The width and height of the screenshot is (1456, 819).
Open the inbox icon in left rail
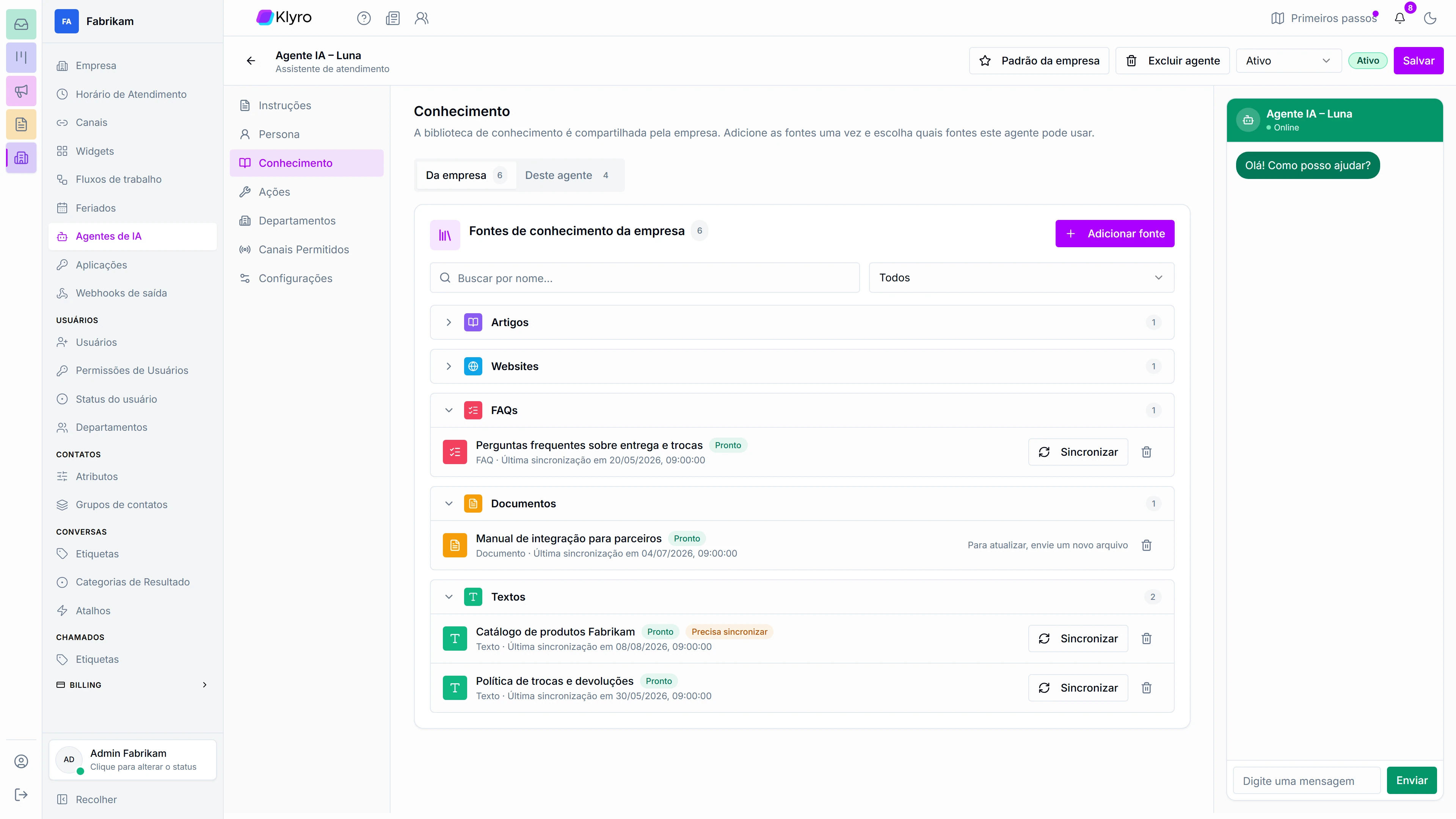click(21, 24)
